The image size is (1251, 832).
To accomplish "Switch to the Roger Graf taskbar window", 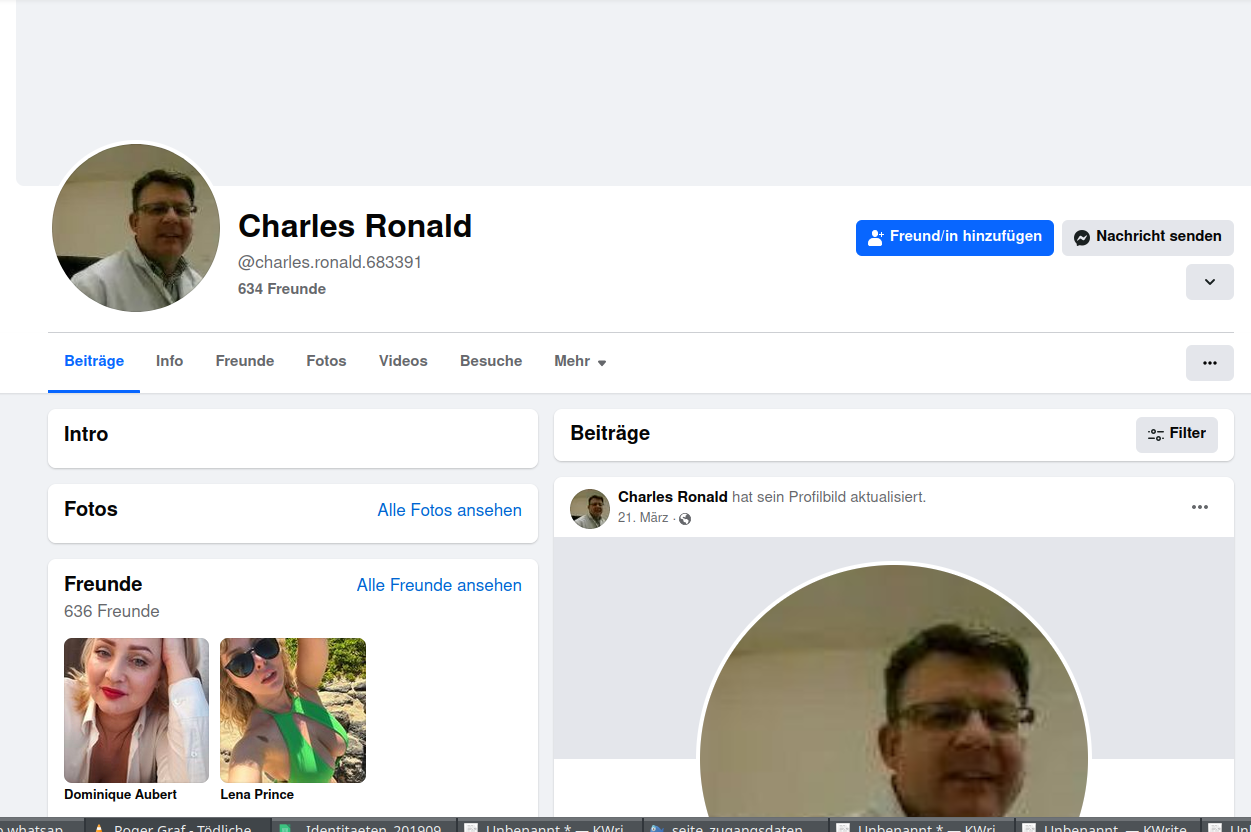I will coord(178,825).
